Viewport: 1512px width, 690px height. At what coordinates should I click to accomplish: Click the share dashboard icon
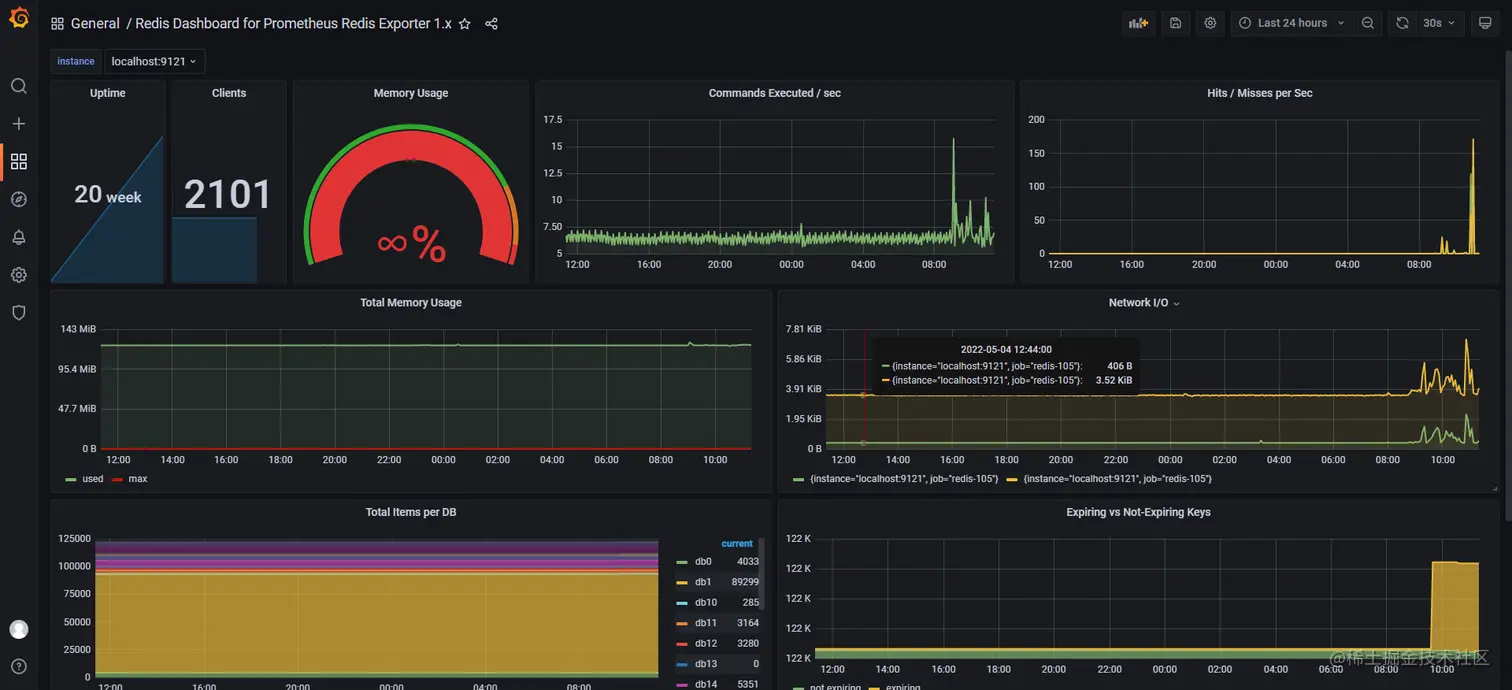[x=491, y=23]
